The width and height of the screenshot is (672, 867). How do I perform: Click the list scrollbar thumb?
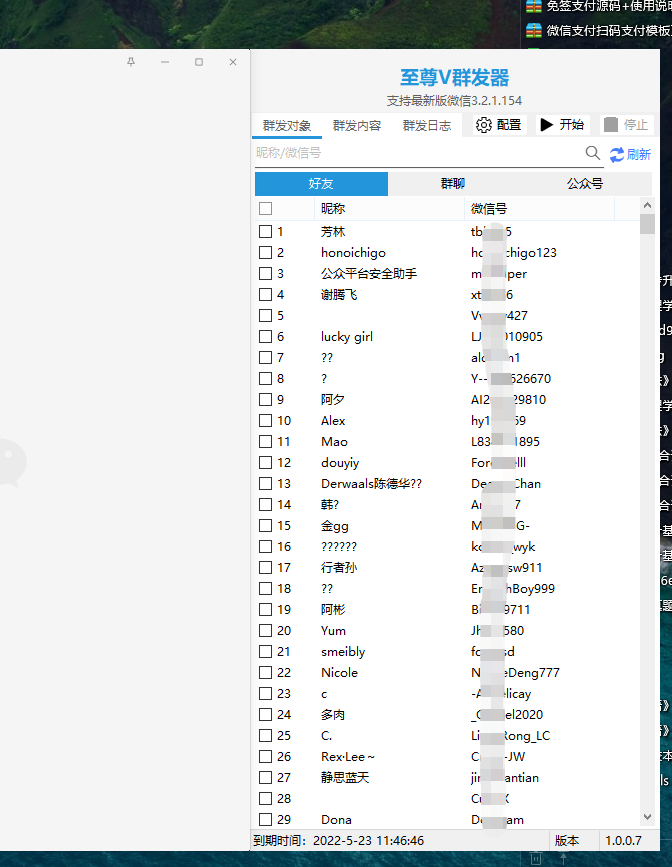(x=648, y=224)
